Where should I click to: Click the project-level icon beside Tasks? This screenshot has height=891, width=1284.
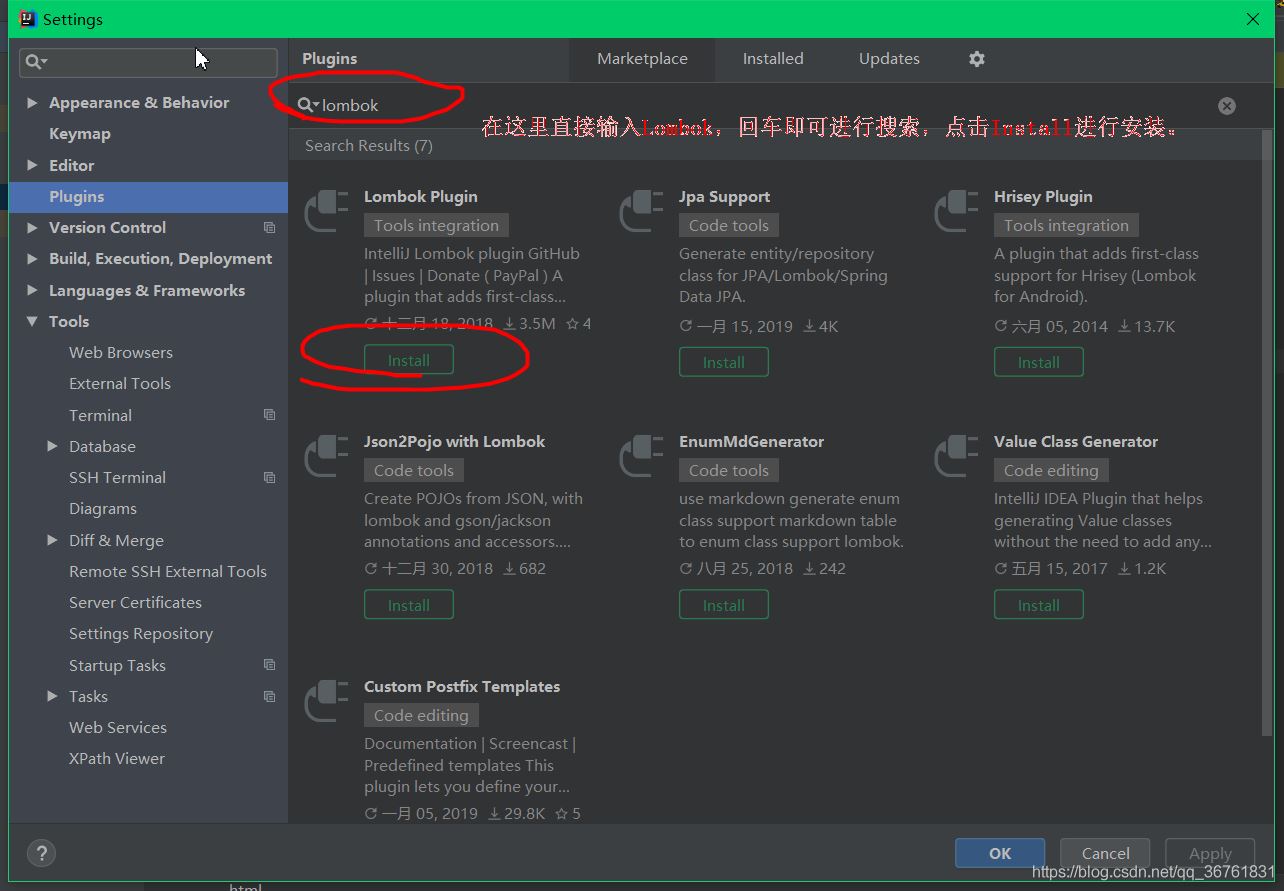click(269, 696)
